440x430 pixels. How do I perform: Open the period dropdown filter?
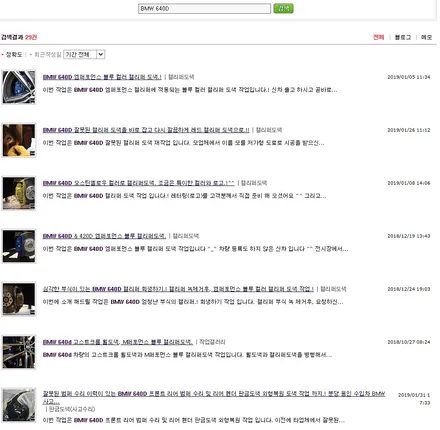[84, 54]
